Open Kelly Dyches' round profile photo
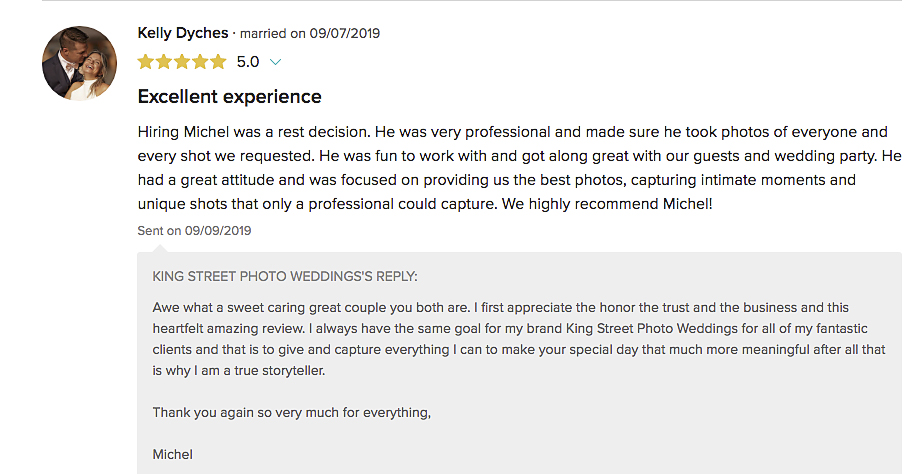The image size is (905, 474). coord(79,63)
